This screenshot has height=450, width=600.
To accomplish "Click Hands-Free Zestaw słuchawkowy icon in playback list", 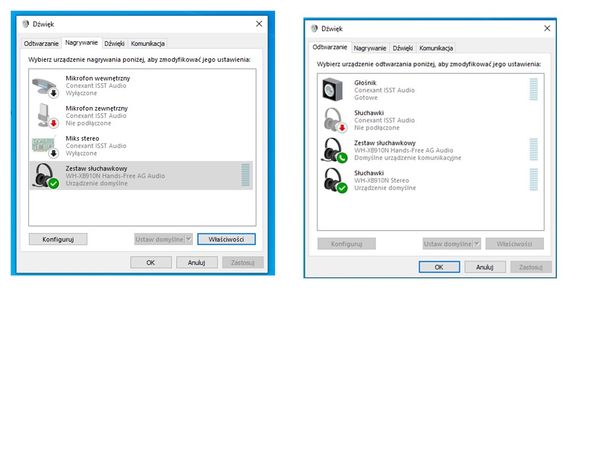I will coord(333,151).
